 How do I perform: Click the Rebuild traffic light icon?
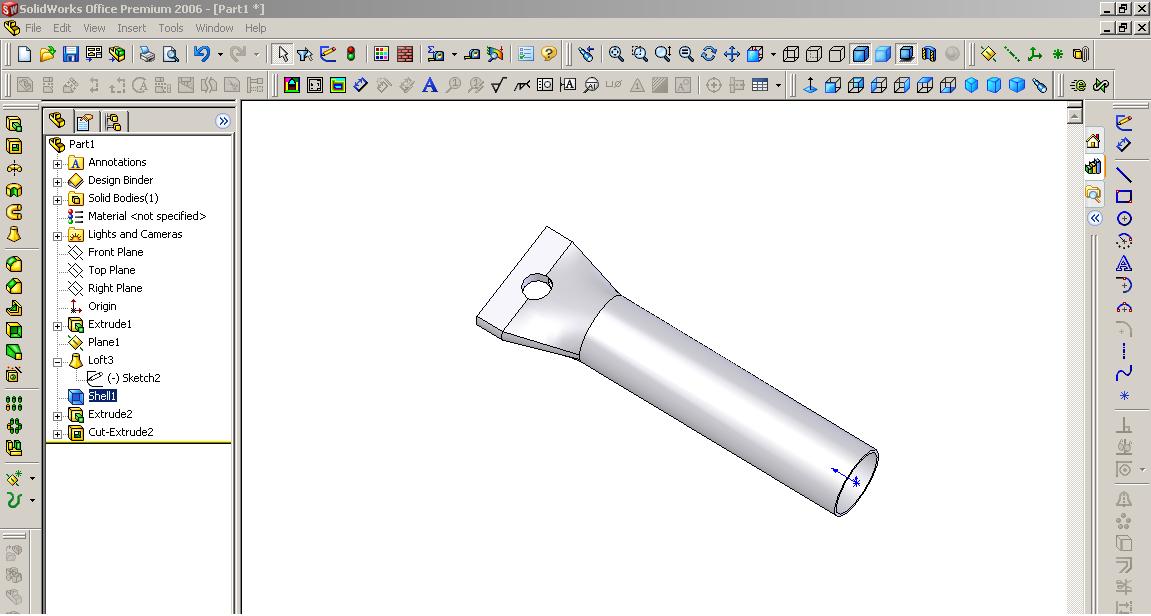pos(351,54)
